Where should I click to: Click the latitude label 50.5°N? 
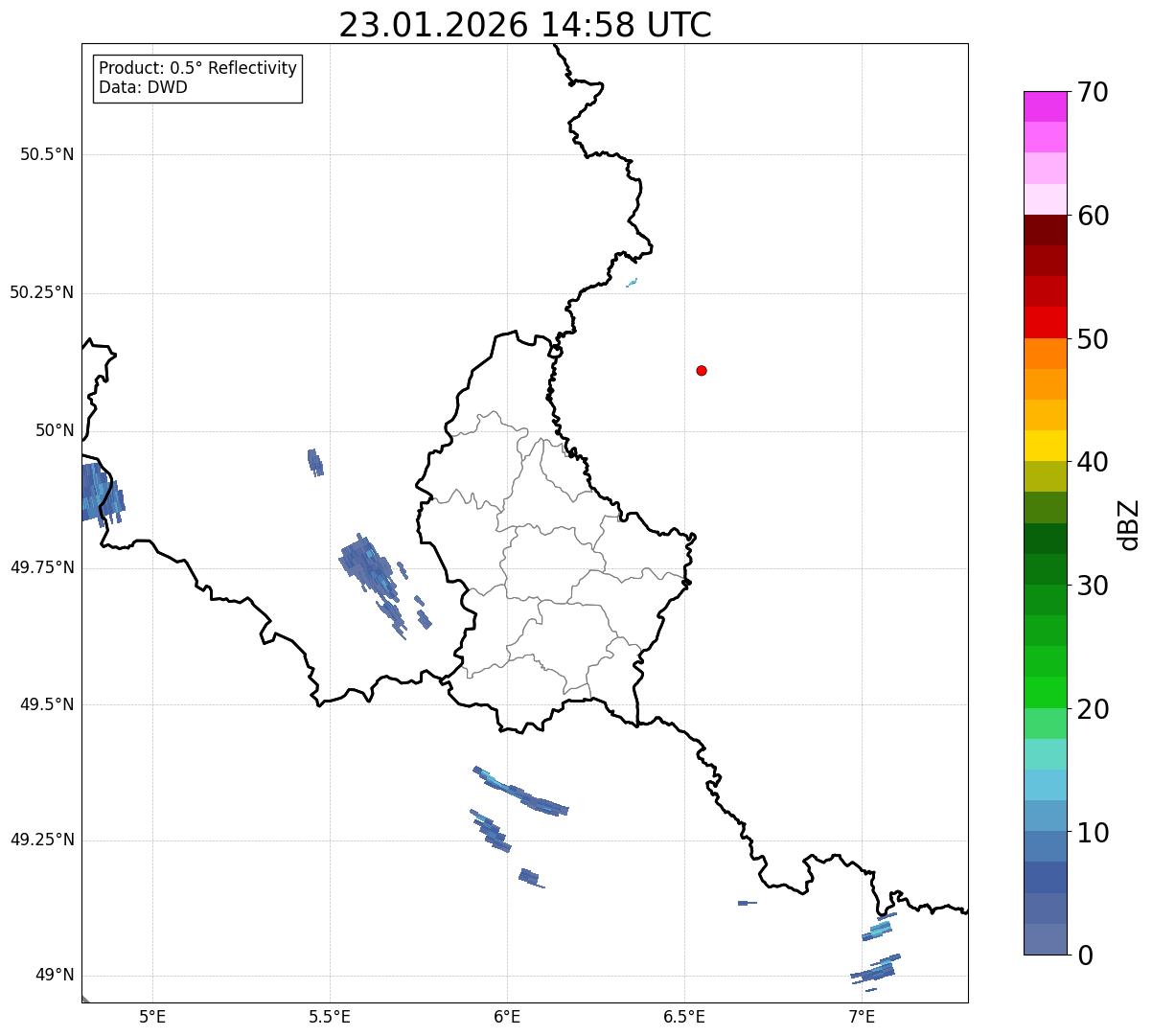pos(47,155)
